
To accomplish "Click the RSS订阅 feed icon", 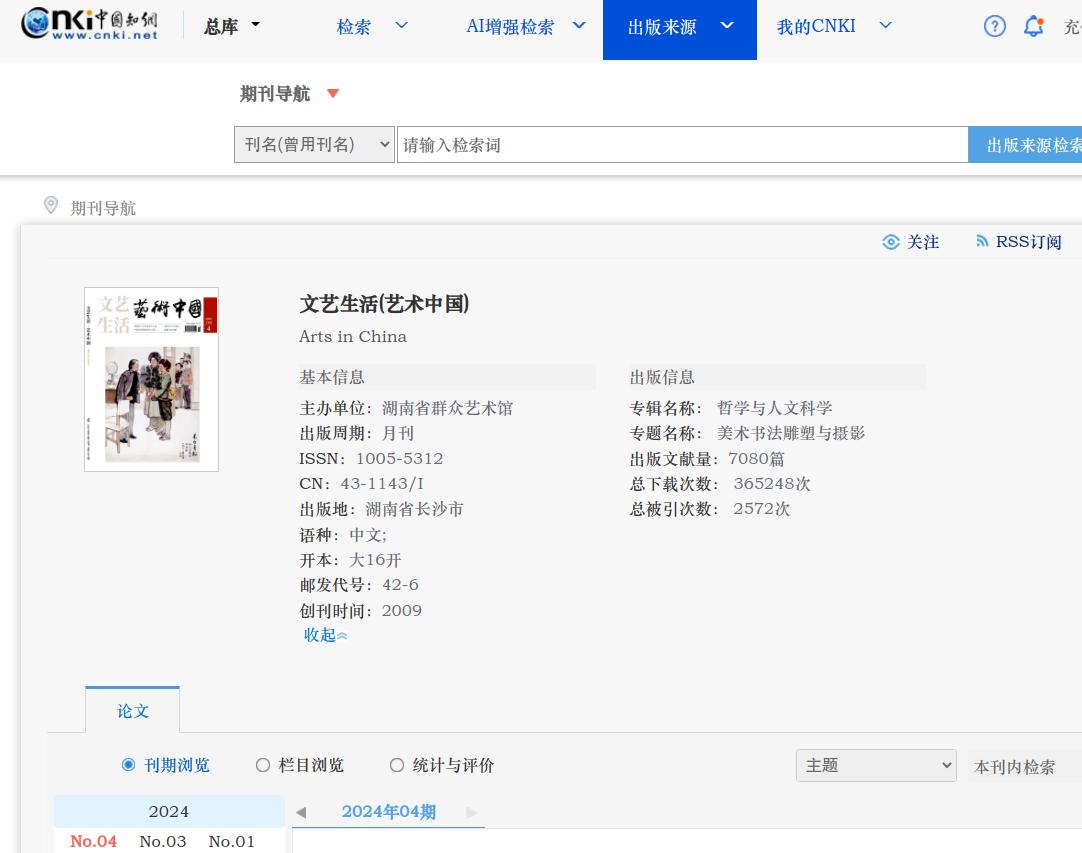I will 982,242.
